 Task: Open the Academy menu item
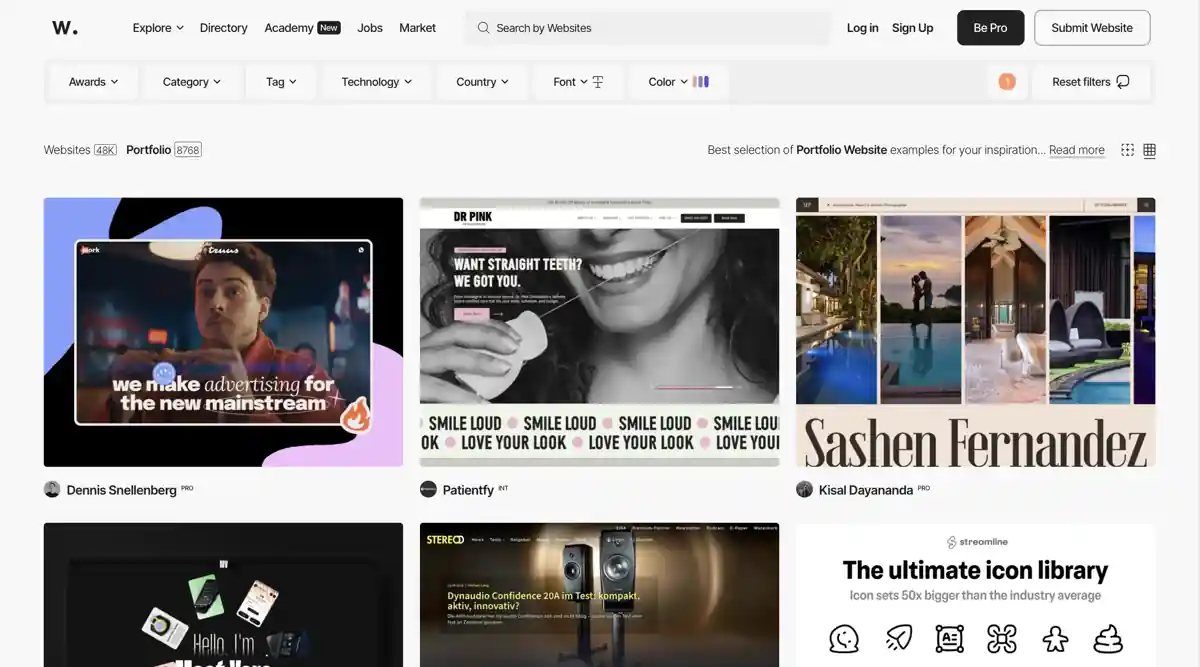(x=289, y=28)
